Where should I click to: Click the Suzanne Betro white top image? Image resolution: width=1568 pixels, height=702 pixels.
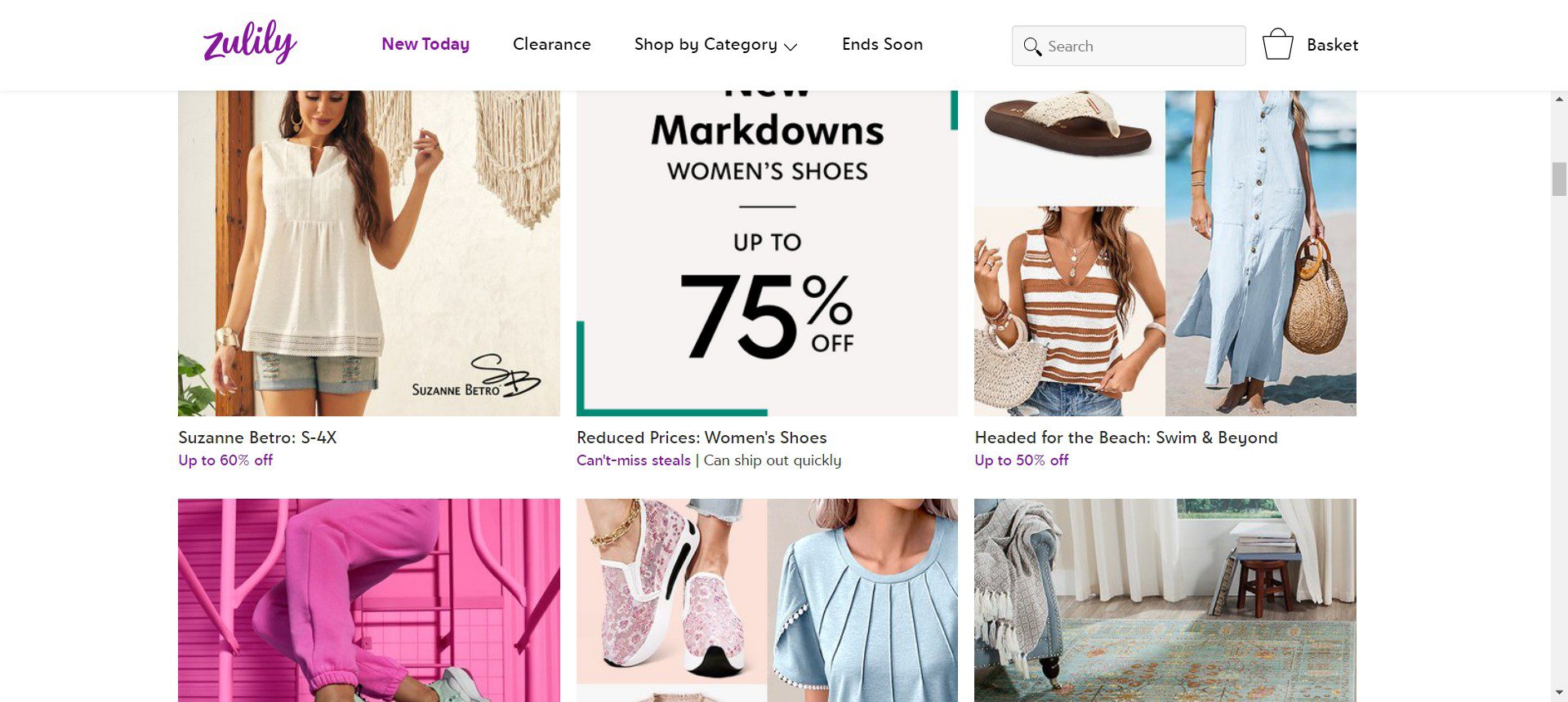[x=369, y=253]
